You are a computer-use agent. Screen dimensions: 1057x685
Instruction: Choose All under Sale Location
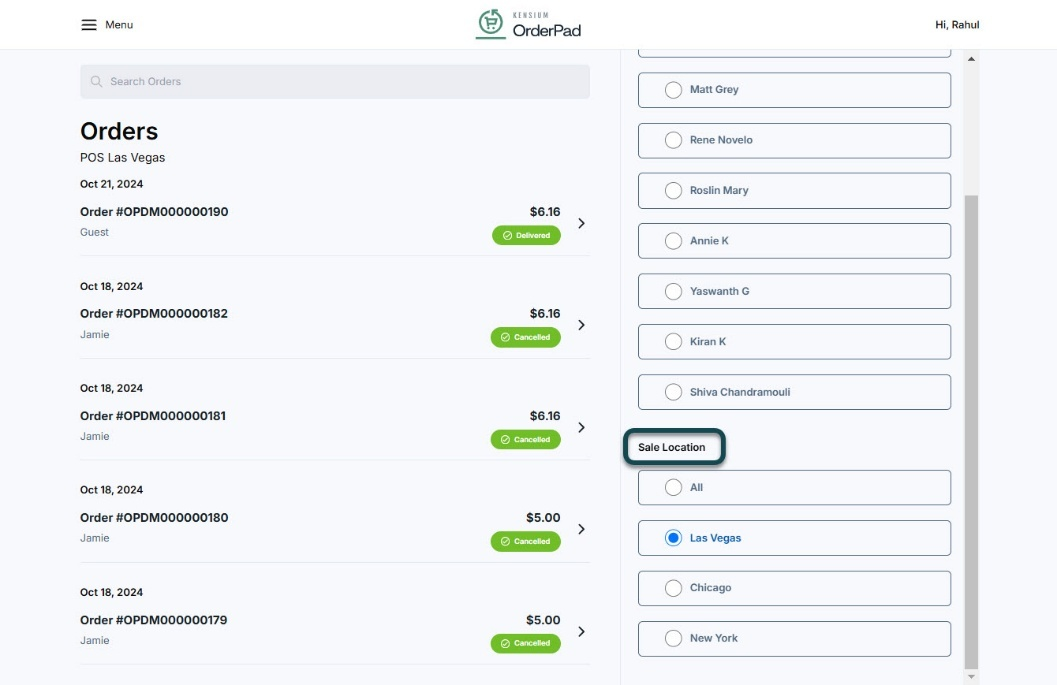(x=674, y=488)
